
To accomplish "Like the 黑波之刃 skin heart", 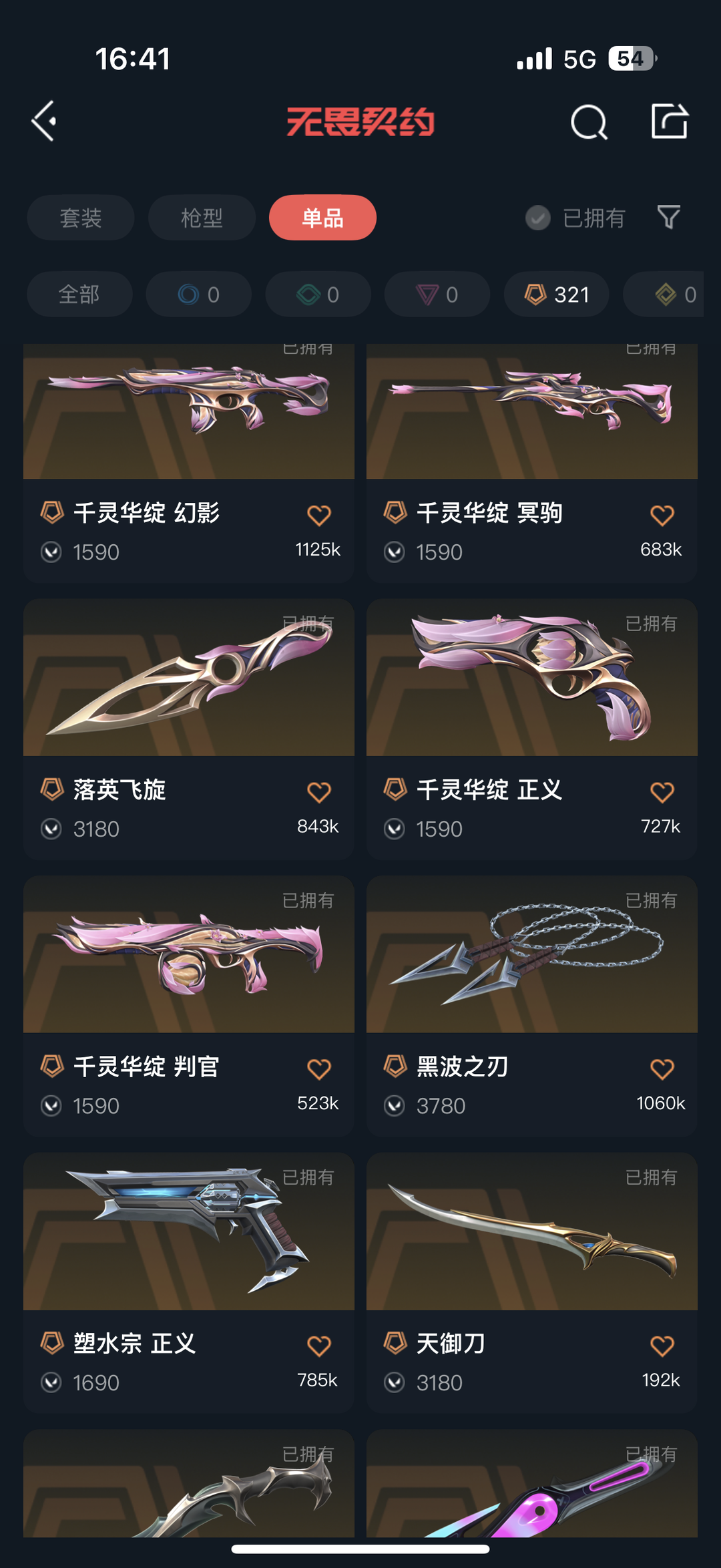I will click(x=662, y=1069).
